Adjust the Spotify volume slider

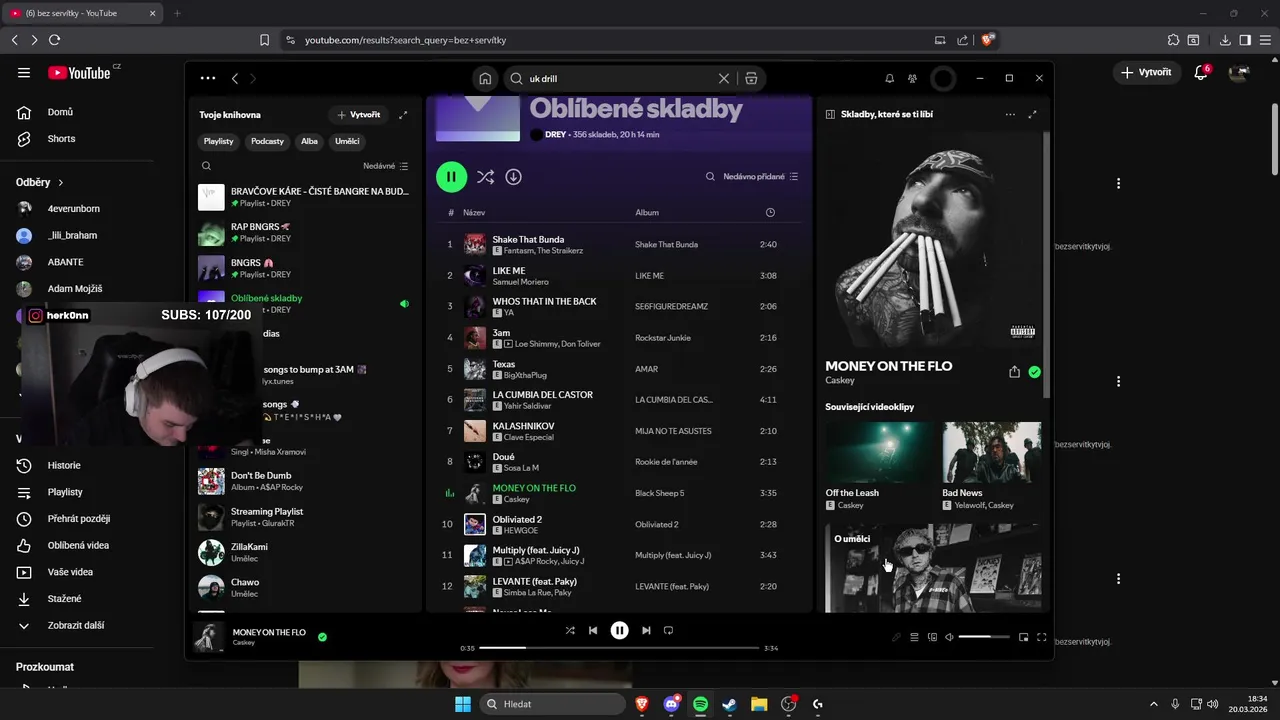point(984,637)
